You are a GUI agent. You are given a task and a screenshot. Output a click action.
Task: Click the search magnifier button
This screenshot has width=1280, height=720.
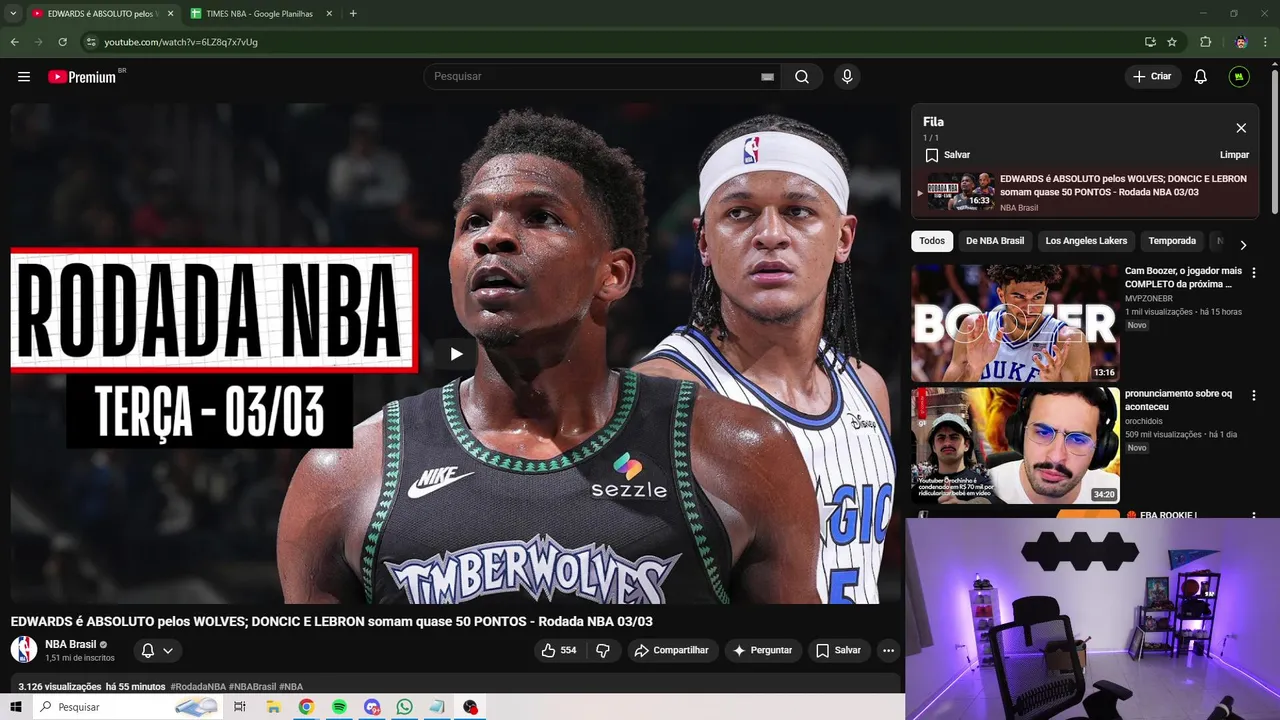[802, 77]
